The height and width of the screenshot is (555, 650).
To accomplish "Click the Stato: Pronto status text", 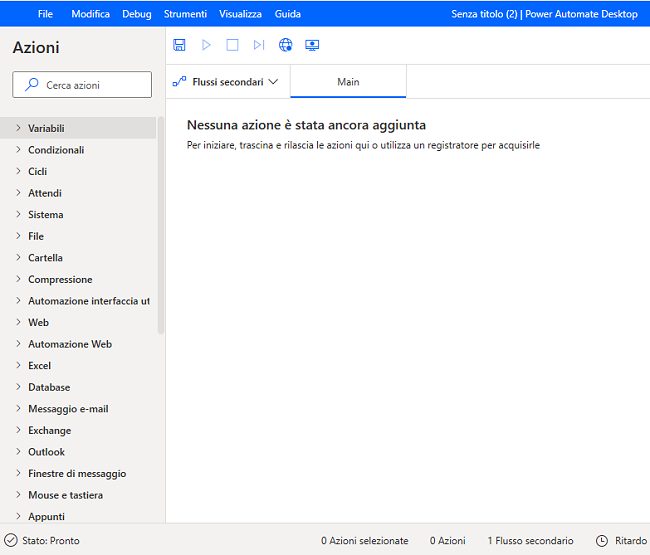I will [51, 540].
